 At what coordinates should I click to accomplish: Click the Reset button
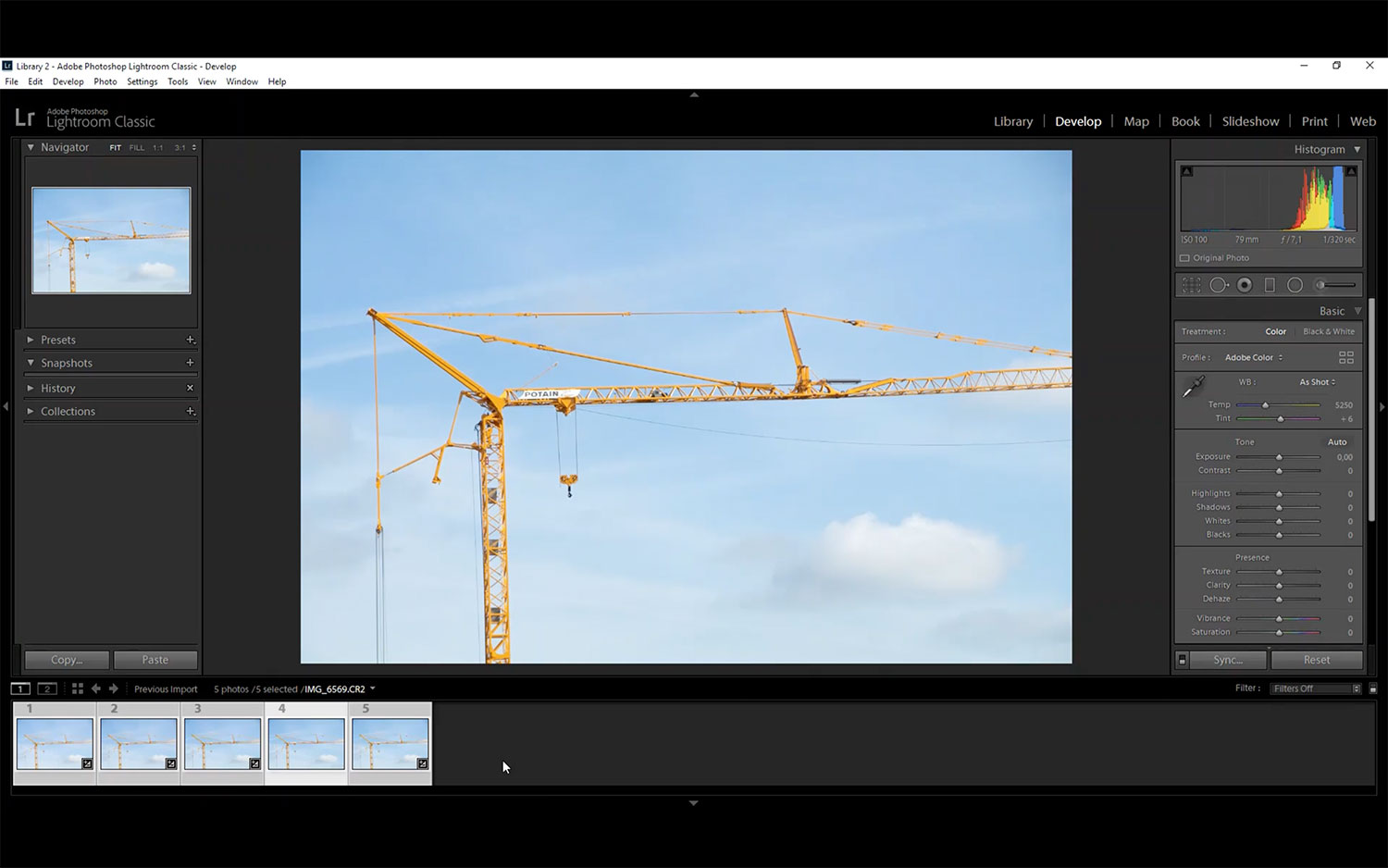[x=1316, y=660]
